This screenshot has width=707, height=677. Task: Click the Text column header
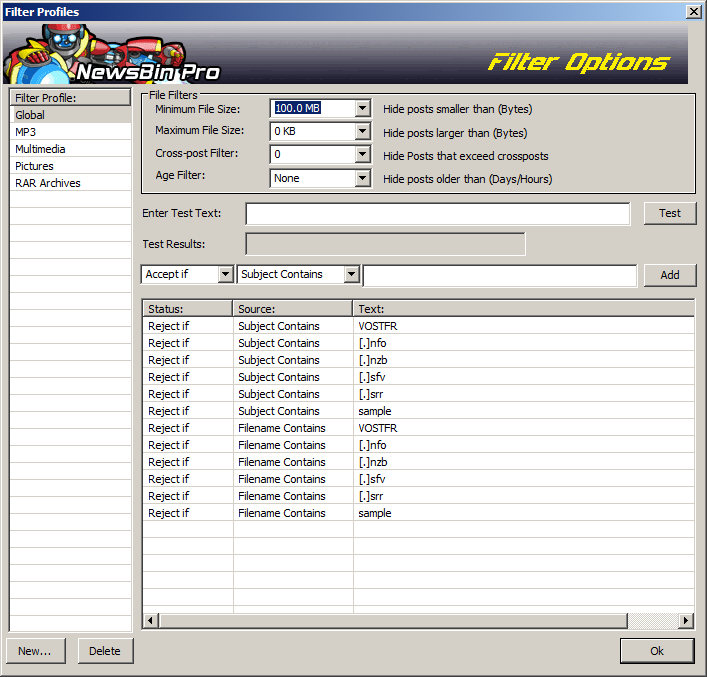point(523,309)
